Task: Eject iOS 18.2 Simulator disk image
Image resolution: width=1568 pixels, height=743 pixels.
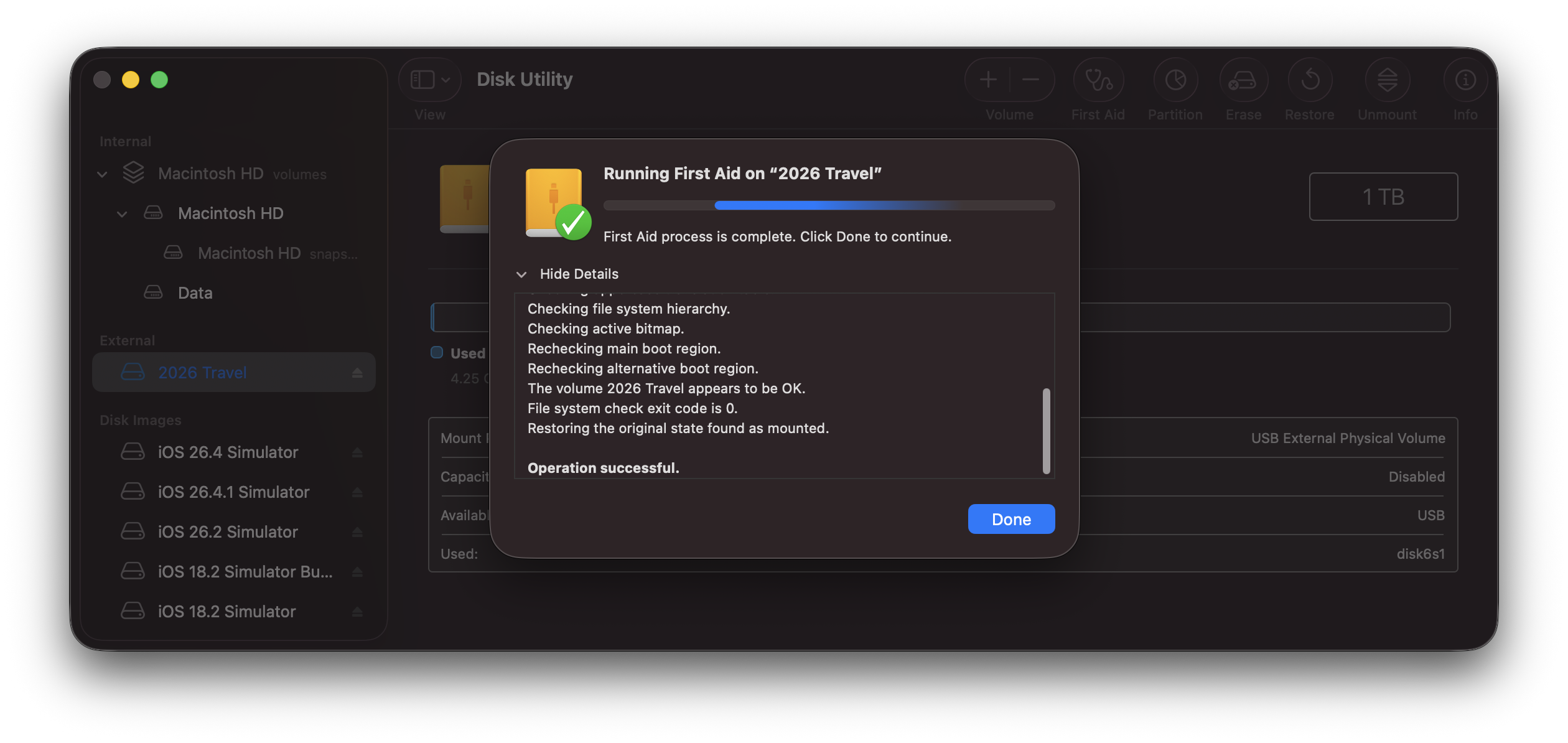Action: coord(357,612)
